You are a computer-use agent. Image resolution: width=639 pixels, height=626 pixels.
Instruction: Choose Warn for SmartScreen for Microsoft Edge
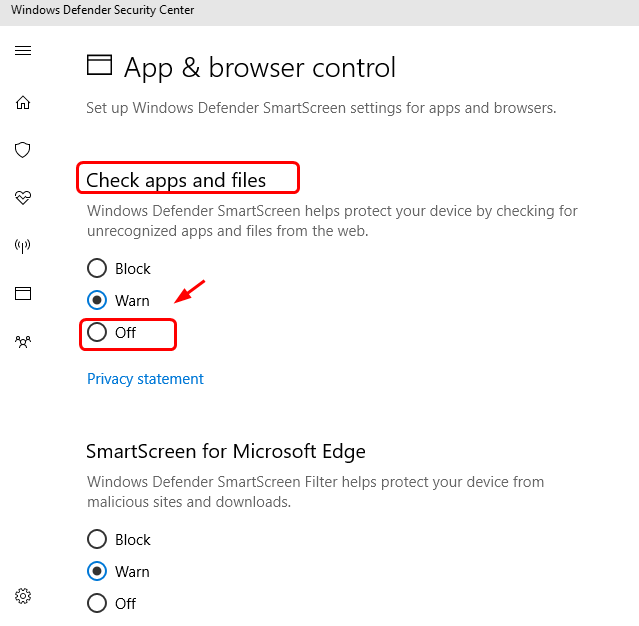coord(97,571)
